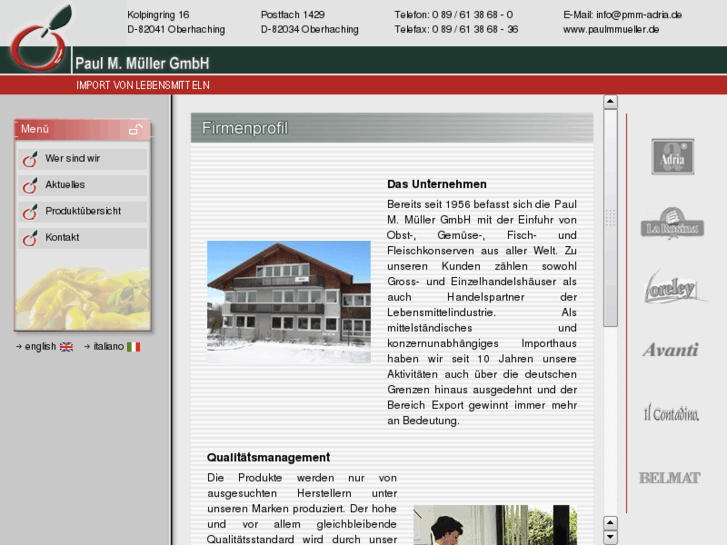Open the Kontakt menu item
The width and height of the screenshot is (727, 545).
pyautogui.click(x=83, y=237)
